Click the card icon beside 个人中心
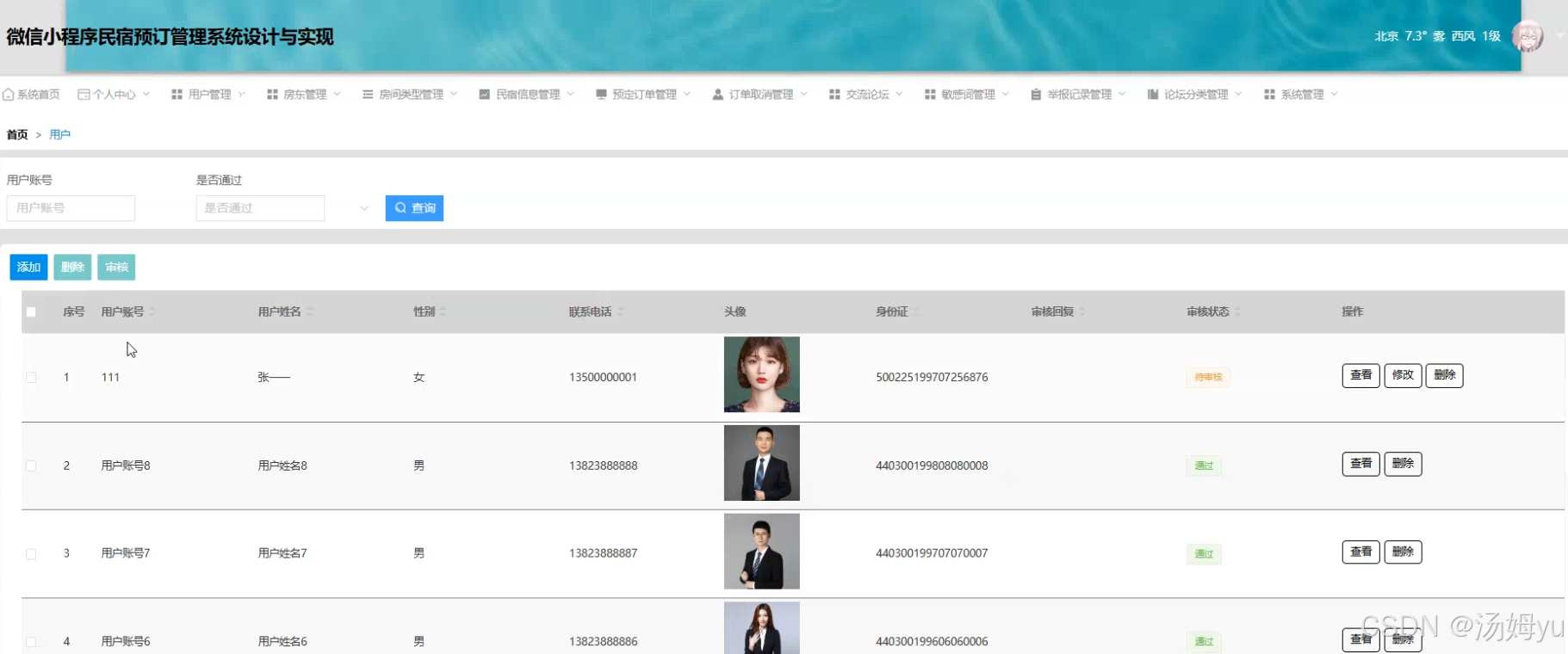The width and height of the screenshot is (1568, 654). click(84, 95)
